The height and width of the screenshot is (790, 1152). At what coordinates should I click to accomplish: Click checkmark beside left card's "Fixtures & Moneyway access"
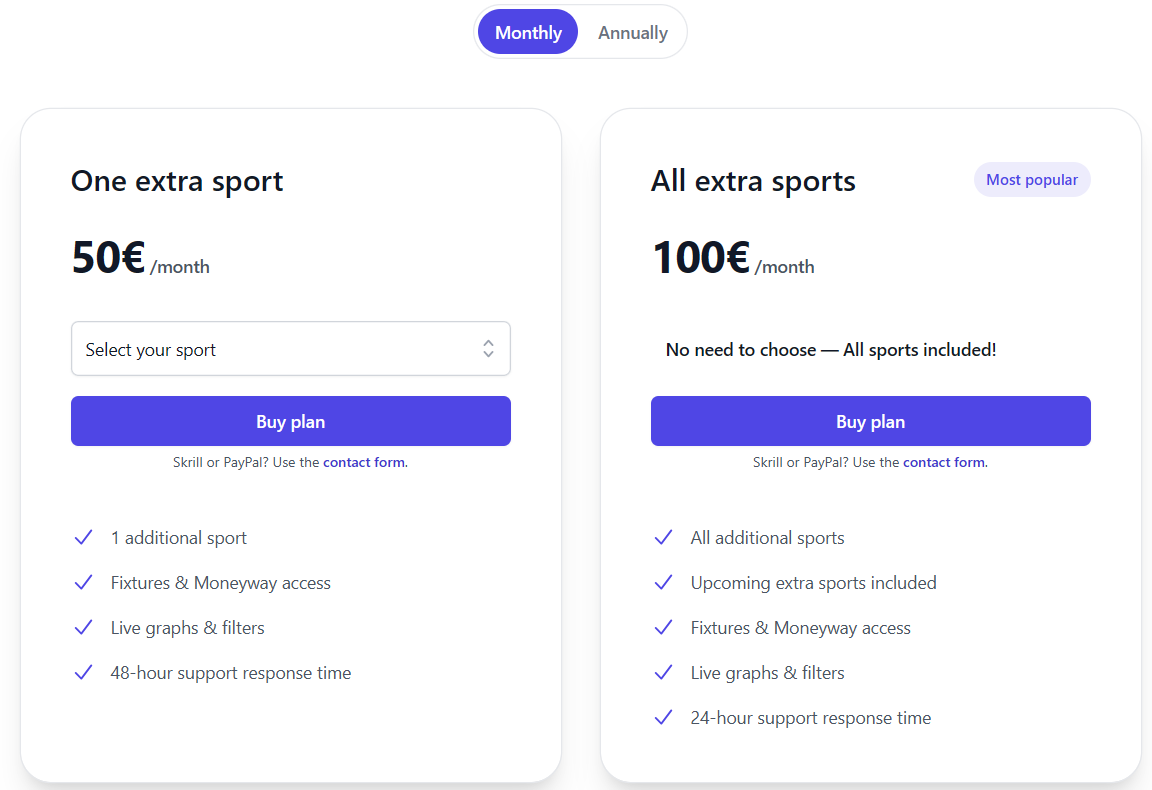[83, 583]
